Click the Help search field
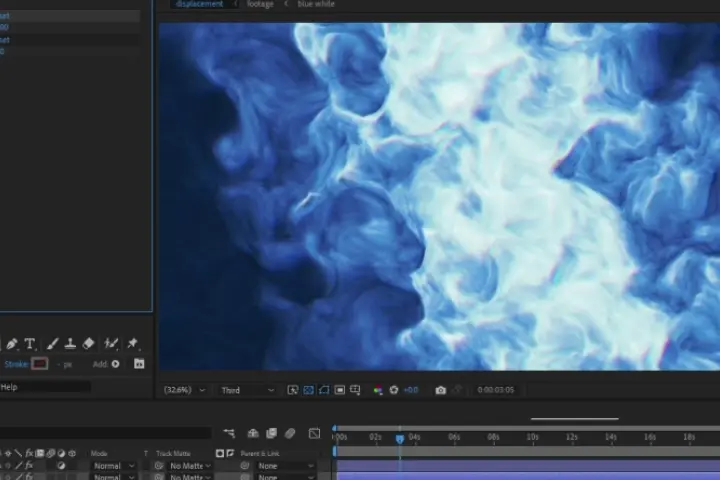720x480 pixels. point(45,387)
